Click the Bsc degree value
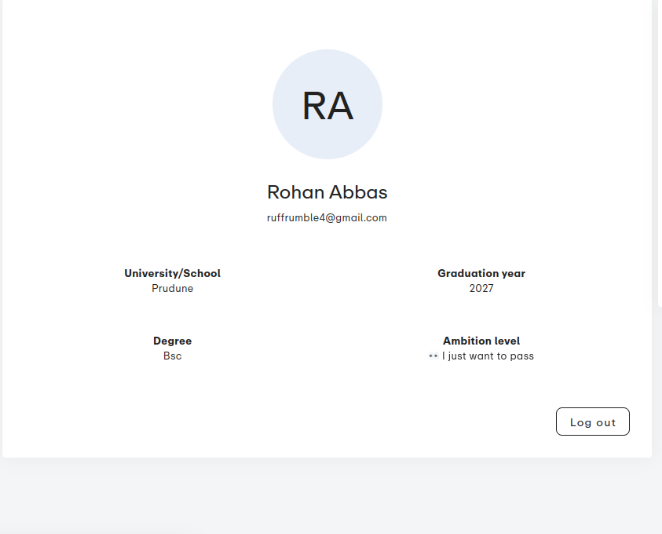The image size is (662, 534). (172, 356)
